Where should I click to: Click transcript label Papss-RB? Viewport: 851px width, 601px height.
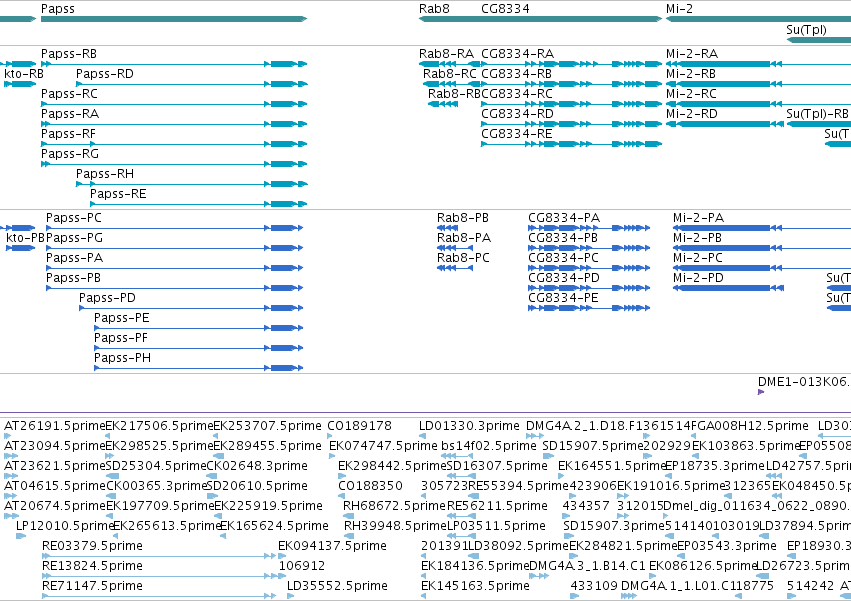click(x=69, y=54)
